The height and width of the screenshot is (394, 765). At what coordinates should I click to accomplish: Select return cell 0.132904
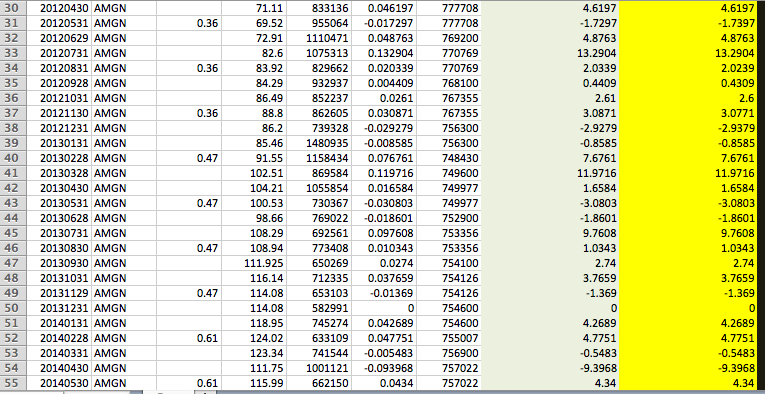pyautogui.click(x=384, y=53)
